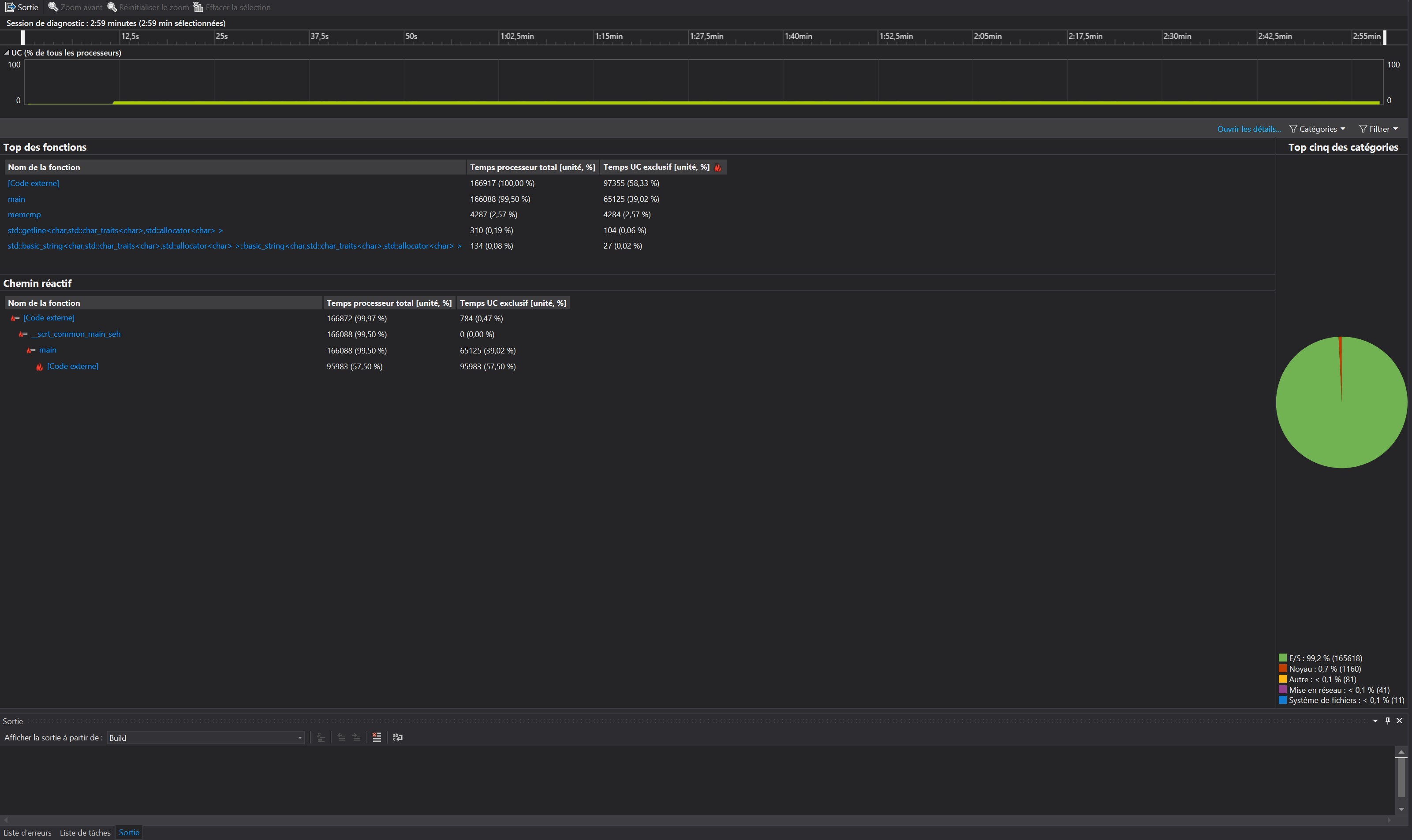Click the 4287 (2,57 %) cell for memcmp
The image size is (1412, 840).
pos(493,215)
